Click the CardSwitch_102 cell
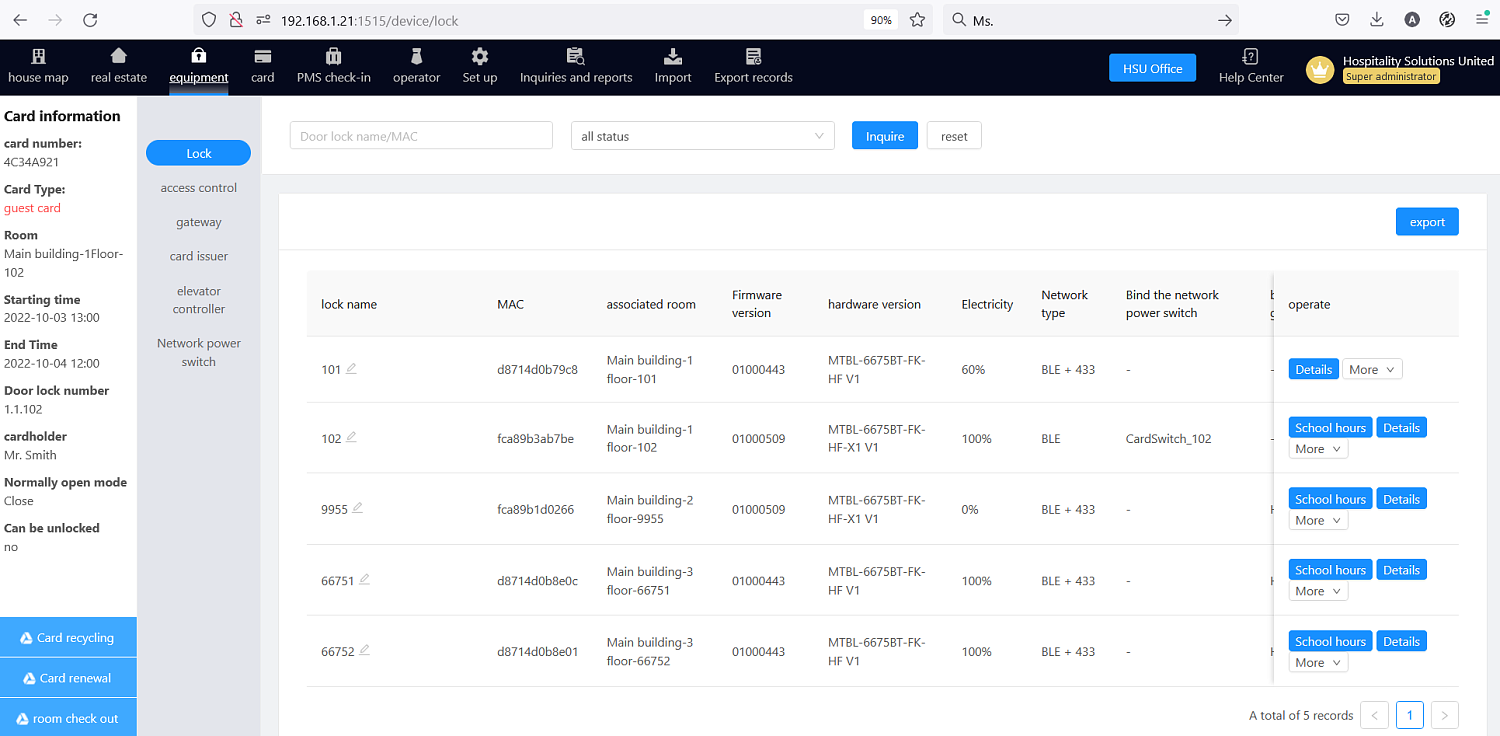Screen dimensions: 1500x736 click(x=1168, y=438)
